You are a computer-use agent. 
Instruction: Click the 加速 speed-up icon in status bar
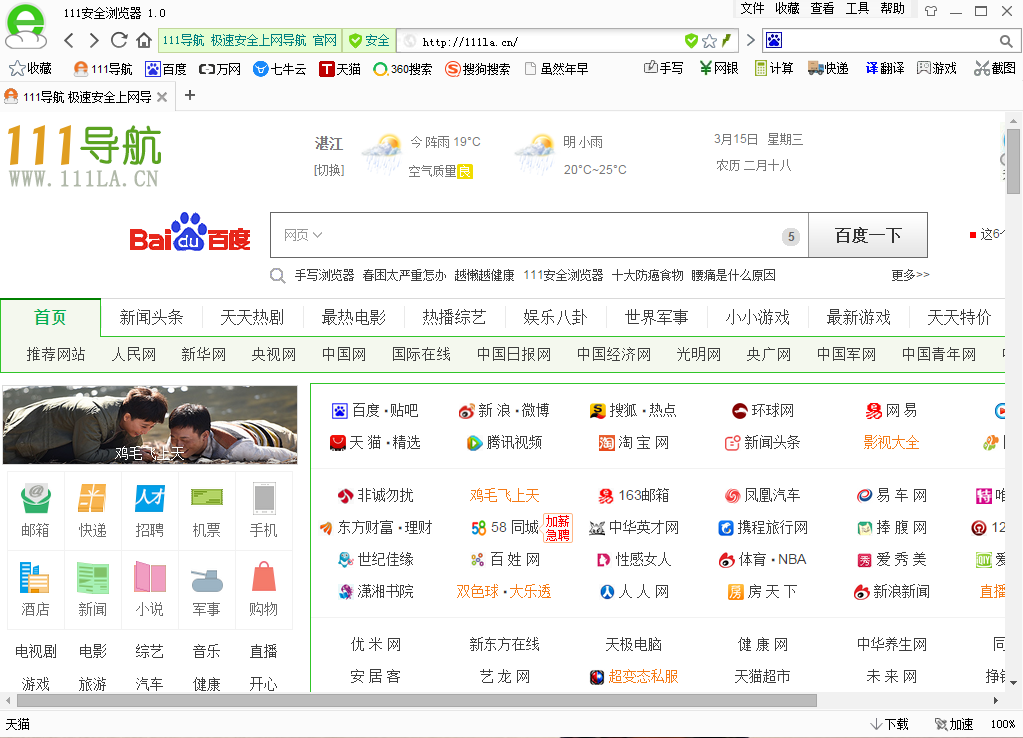[947, 723]
